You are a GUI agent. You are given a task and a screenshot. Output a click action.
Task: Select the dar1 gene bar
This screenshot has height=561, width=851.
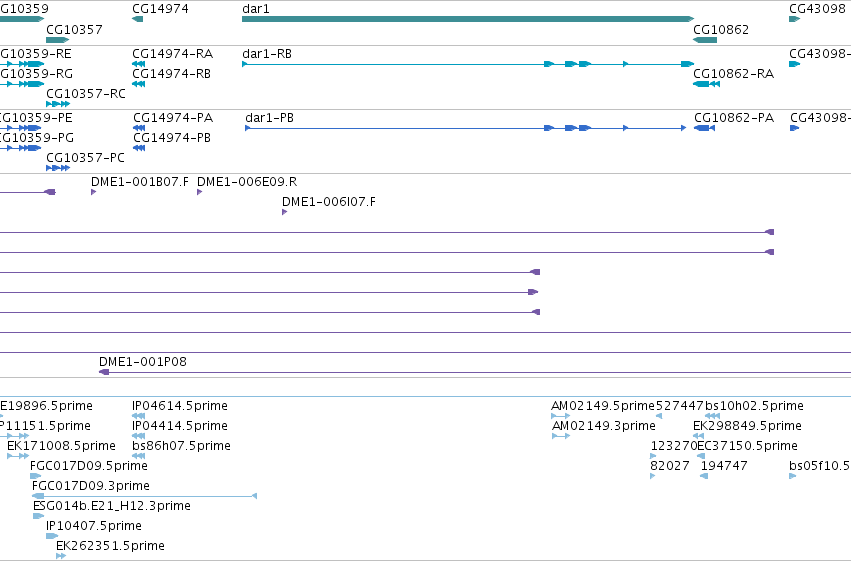468,19
